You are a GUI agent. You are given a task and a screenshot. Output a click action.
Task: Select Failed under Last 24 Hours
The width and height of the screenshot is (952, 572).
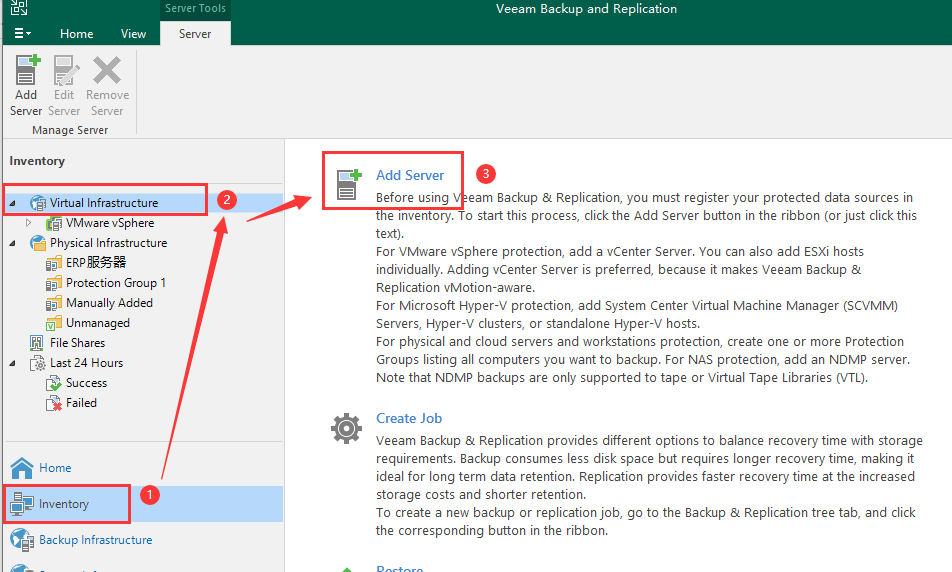(81, 403)
